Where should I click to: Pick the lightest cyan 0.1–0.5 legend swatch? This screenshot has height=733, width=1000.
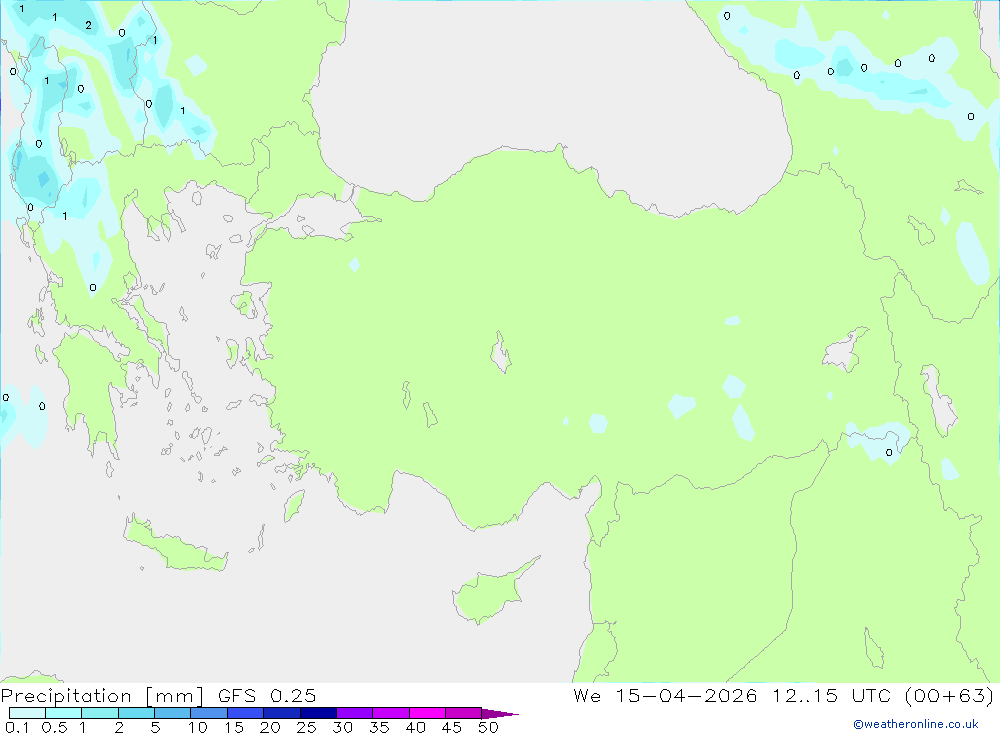(27, 713)
